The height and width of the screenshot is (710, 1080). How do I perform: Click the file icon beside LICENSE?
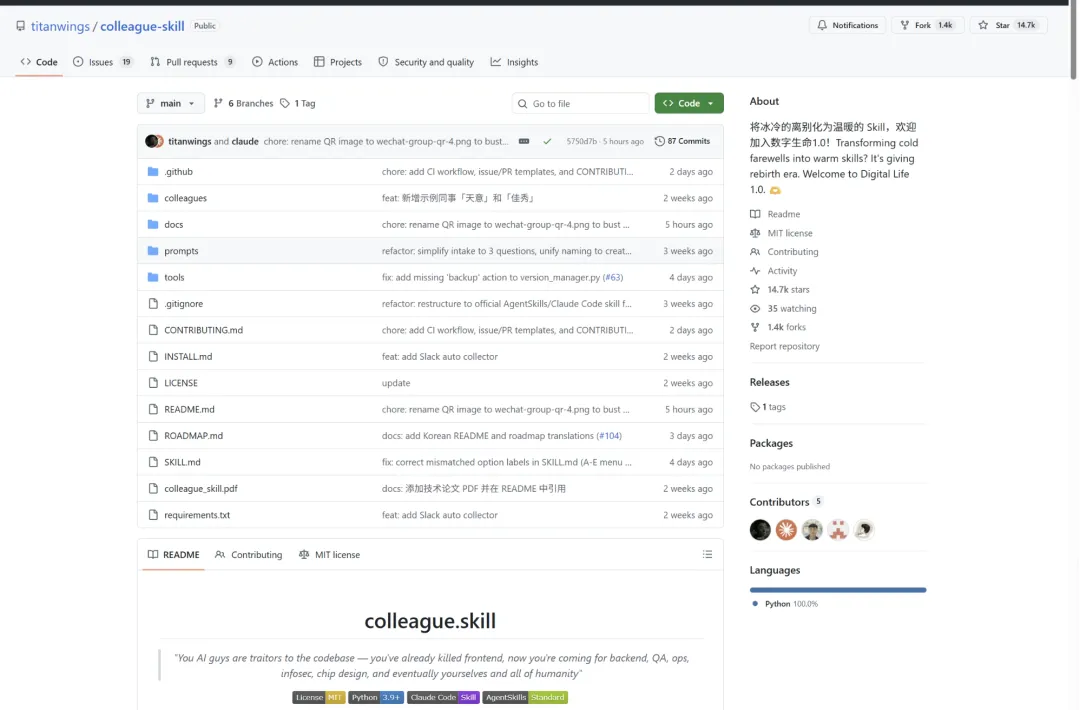point(153,383)
